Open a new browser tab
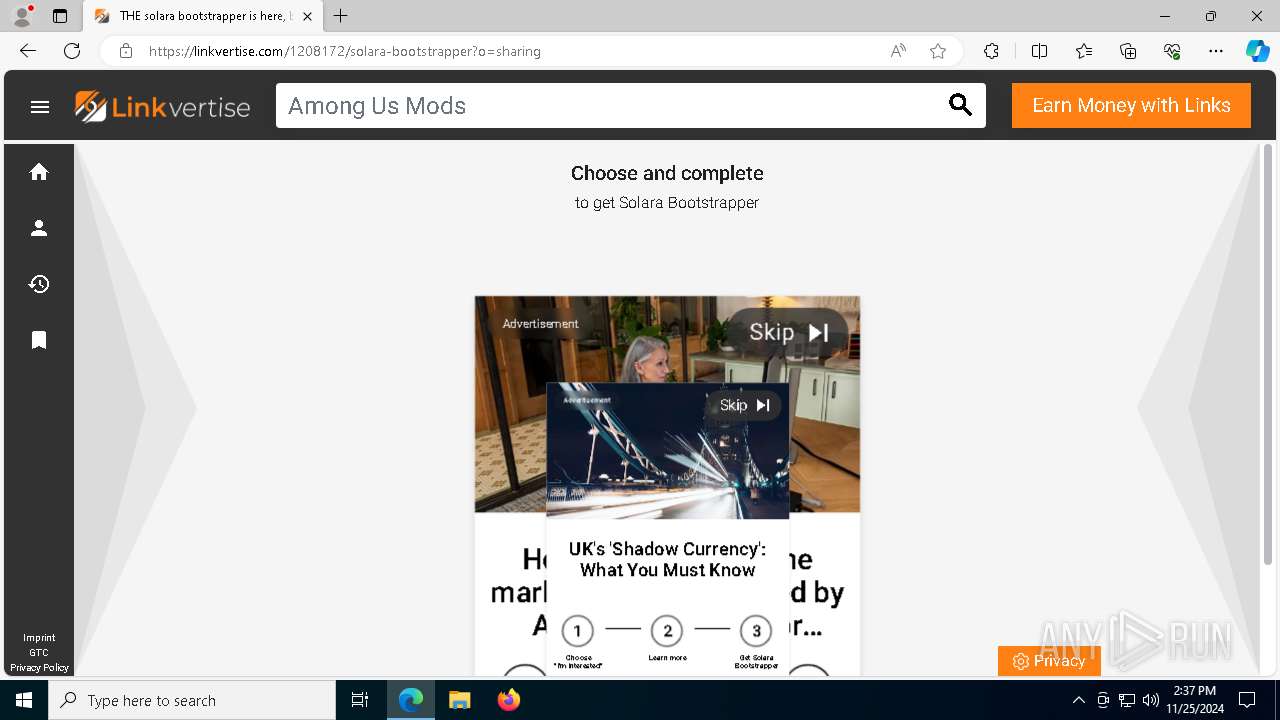This screenshot has height=720, width=1280. click(341, 16)
